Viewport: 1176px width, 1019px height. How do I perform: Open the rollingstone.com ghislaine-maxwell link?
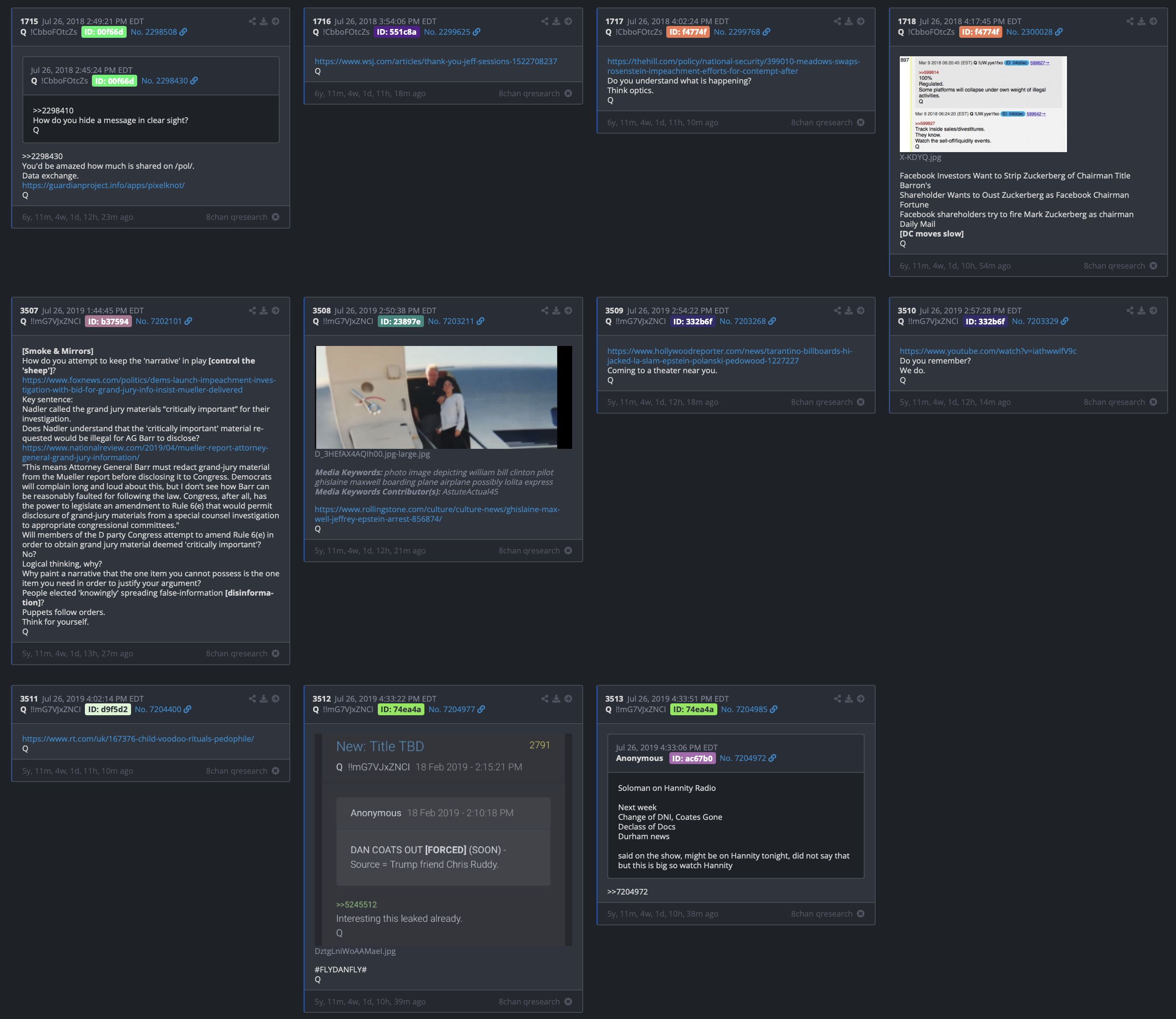(437, 514)
